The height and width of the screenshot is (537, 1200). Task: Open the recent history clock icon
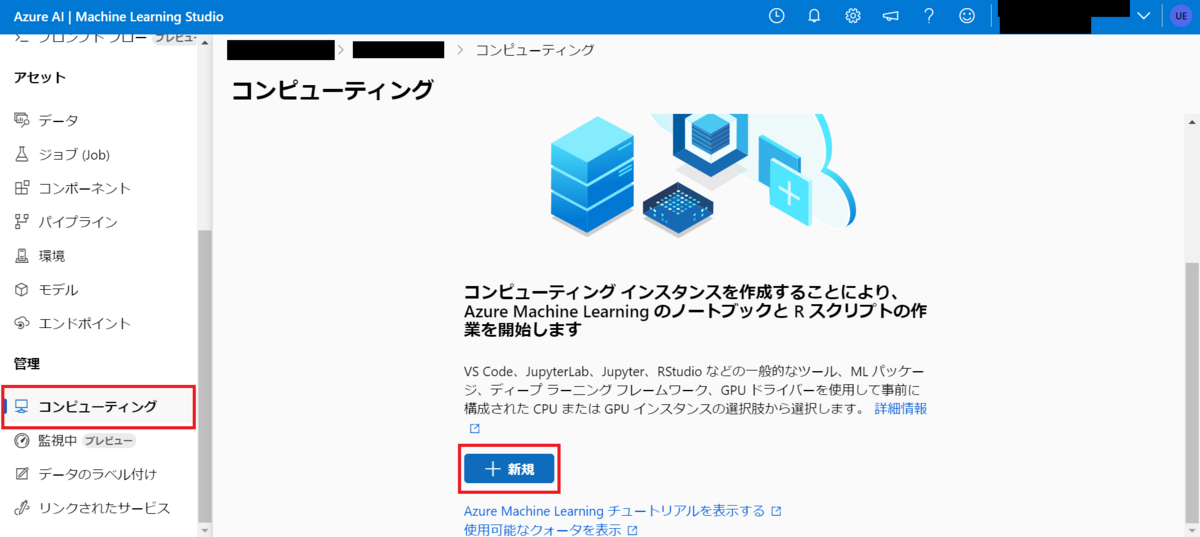click(777, 16)
